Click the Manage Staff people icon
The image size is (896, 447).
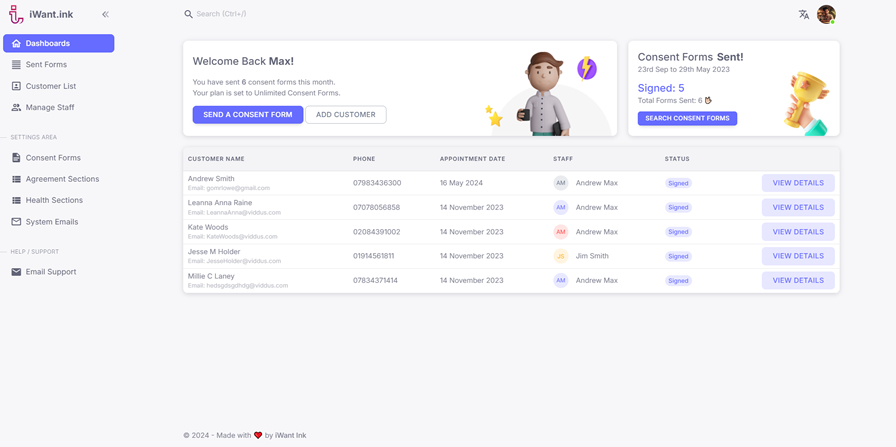(16, 107)
